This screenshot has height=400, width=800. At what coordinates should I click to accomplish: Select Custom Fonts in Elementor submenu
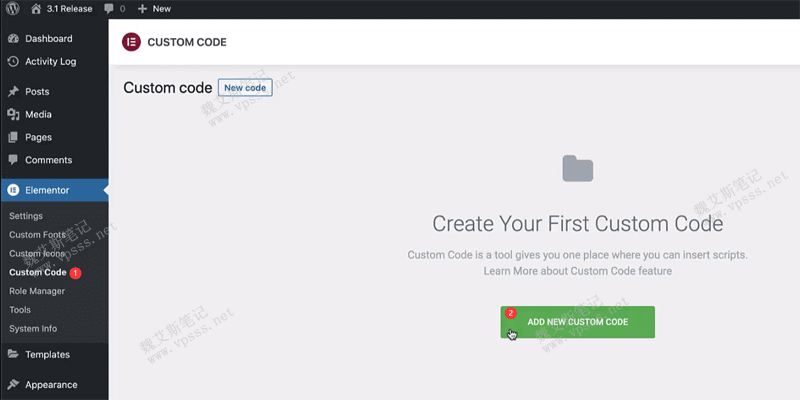point(38,235)
